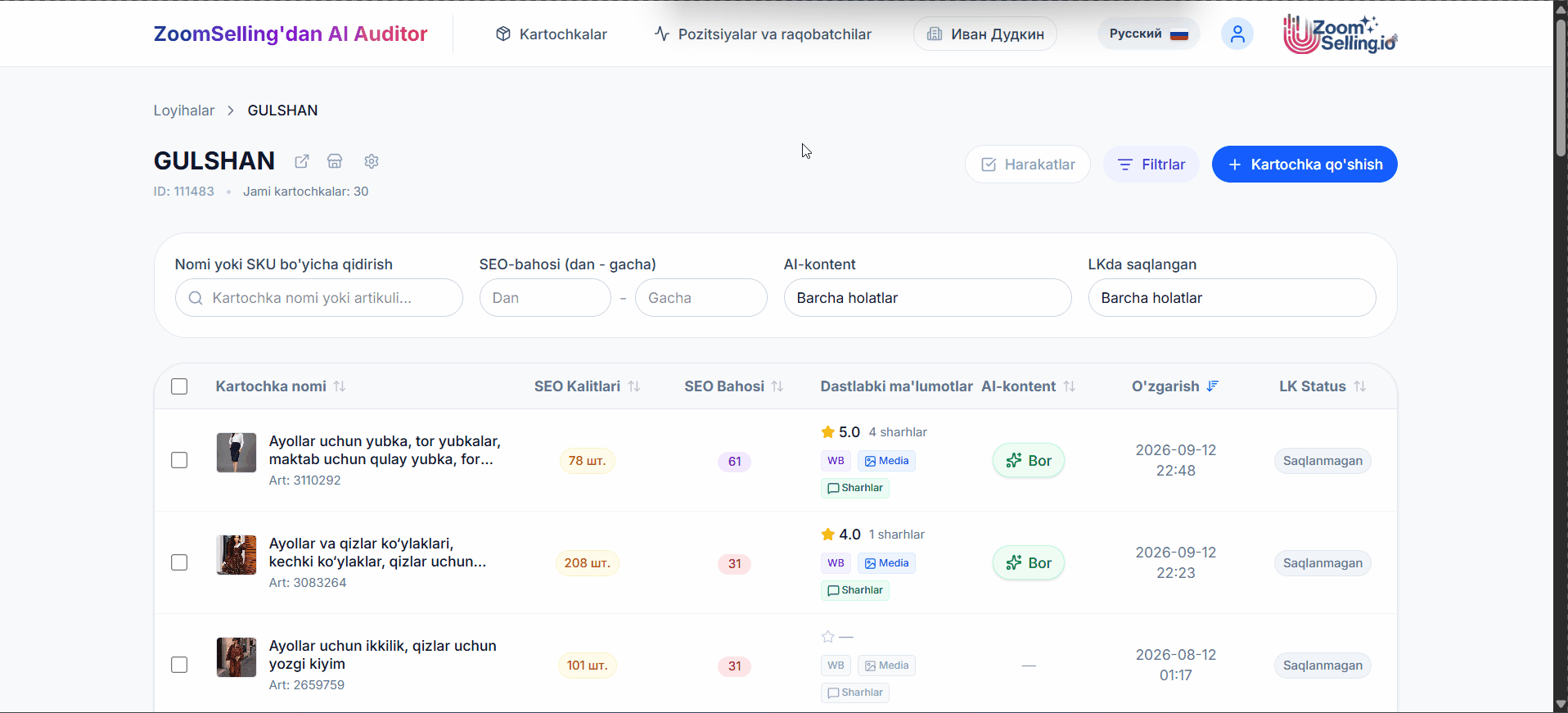The width and height of the screenshot is (1568, 713).
Task: Select checkbox for article 2659759 row
Action: (x=179, y=665)
